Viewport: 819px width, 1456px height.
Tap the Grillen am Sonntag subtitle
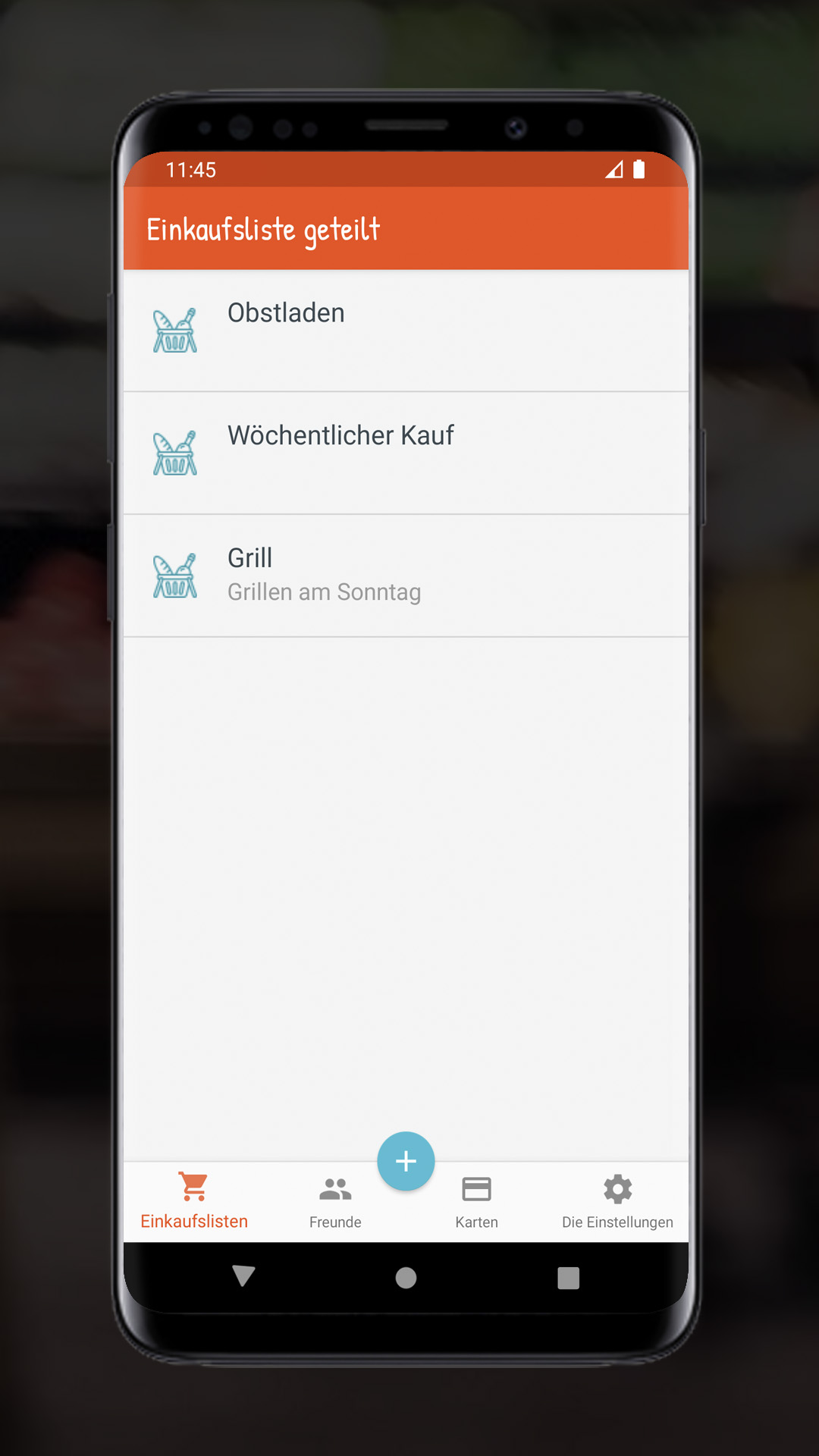(x=324, y=592)
